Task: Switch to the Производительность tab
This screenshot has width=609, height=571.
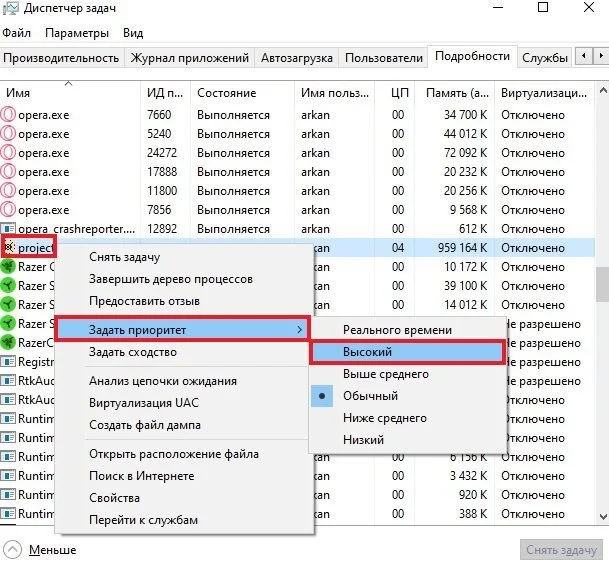Action: coord(61,58)
